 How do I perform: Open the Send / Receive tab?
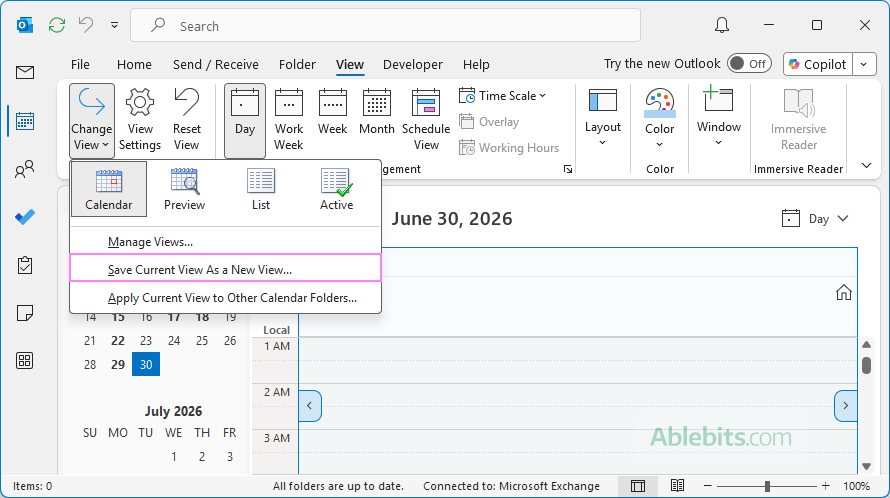(x=216, y=64)
